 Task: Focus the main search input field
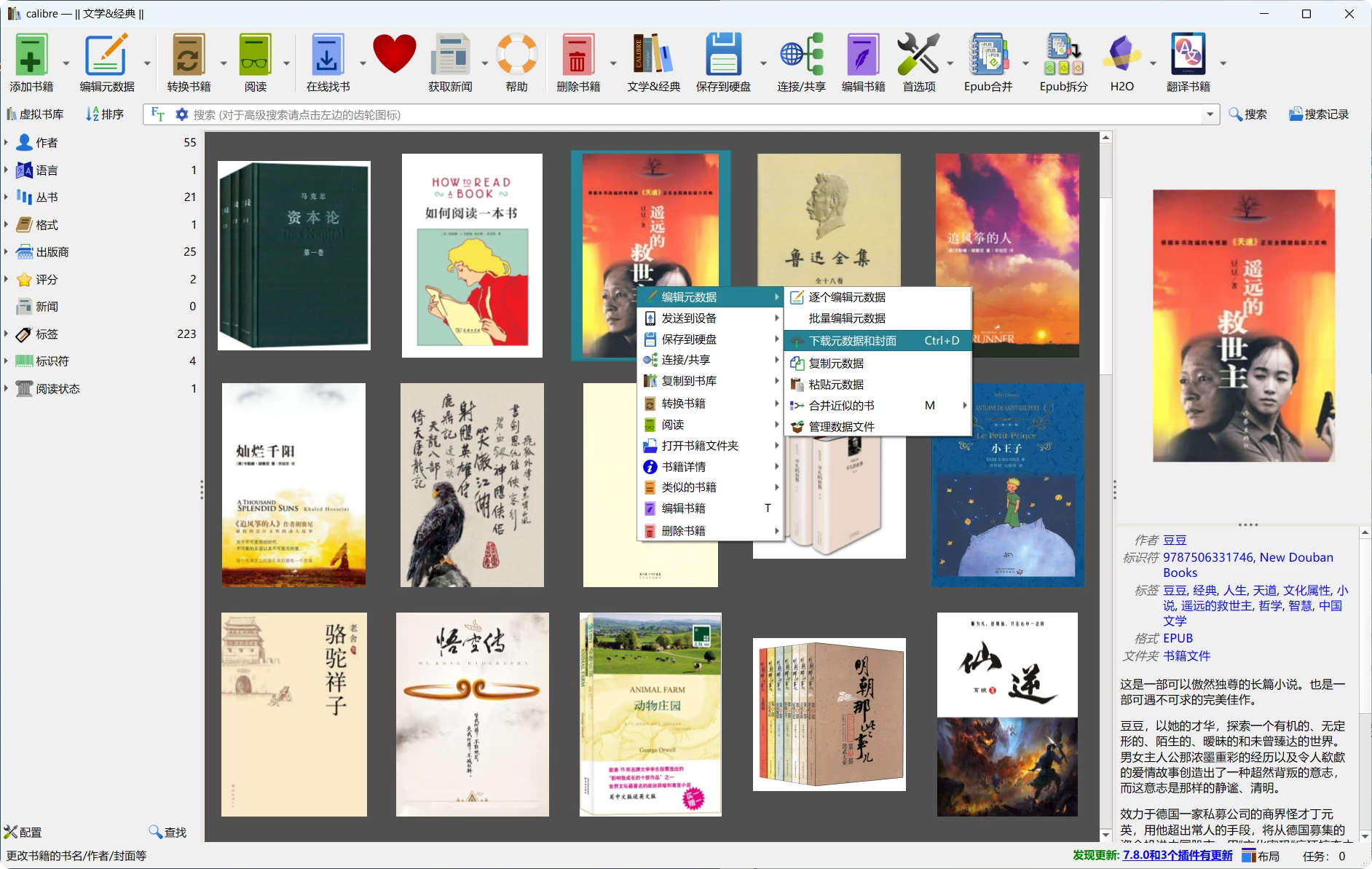(695, 114)
